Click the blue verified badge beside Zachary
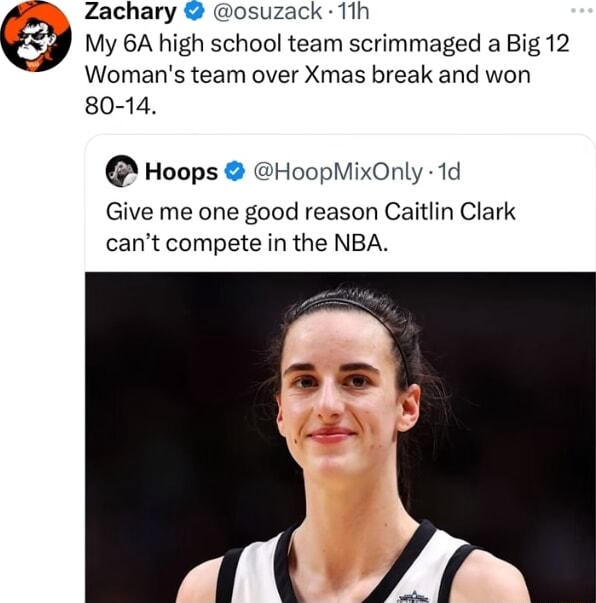This screenshot has width=596, height=603. (194, 12)
